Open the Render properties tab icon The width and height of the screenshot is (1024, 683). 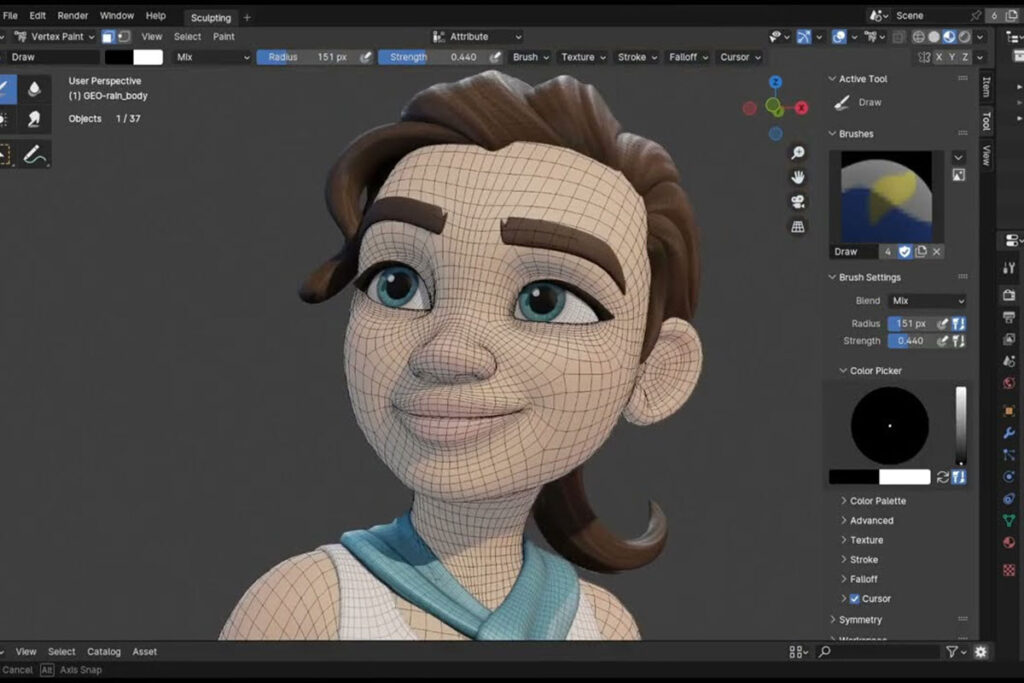coord(1009,294)
